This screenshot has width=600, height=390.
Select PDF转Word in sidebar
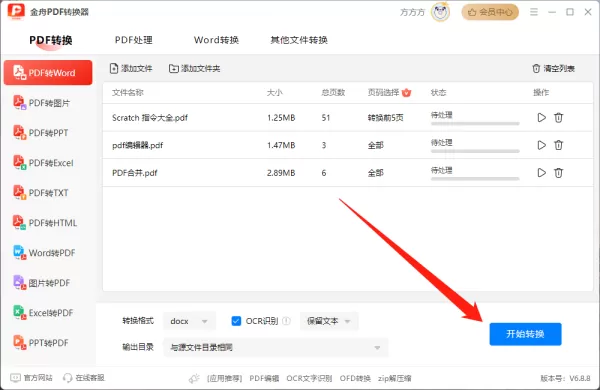coord(48,72)
